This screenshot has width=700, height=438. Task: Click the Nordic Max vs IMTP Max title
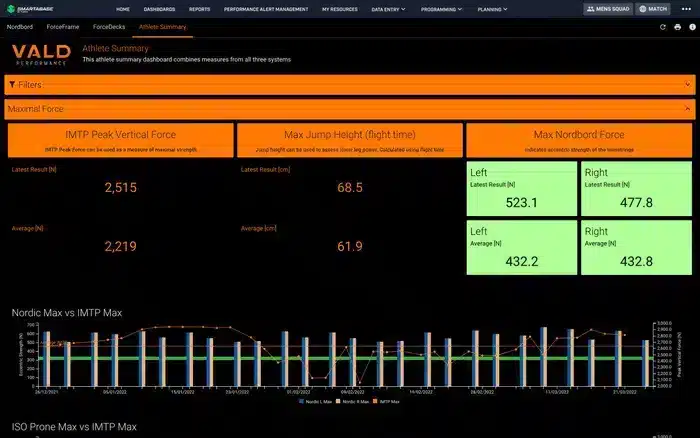(67, 313)
